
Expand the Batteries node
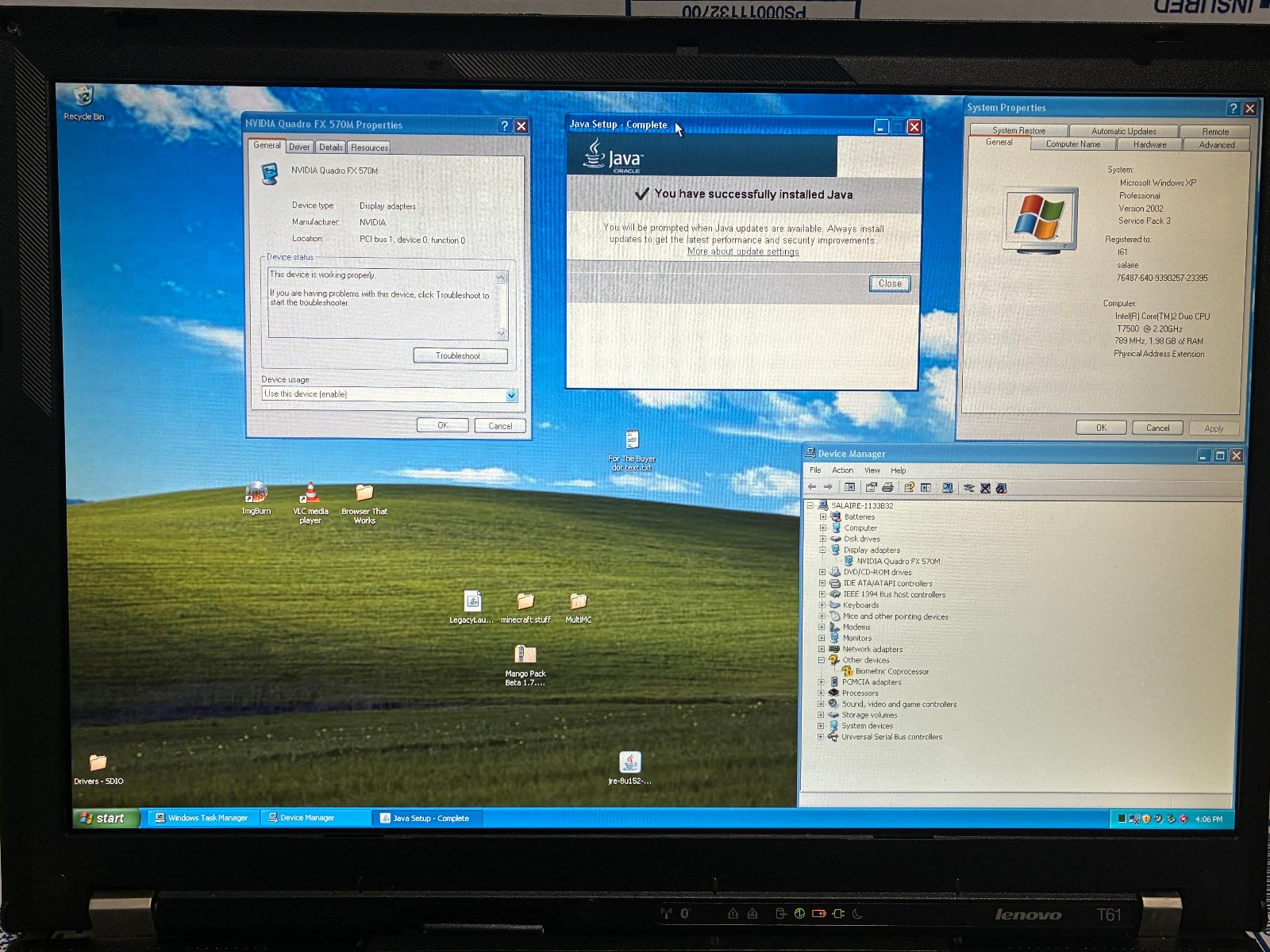point(822,516)
